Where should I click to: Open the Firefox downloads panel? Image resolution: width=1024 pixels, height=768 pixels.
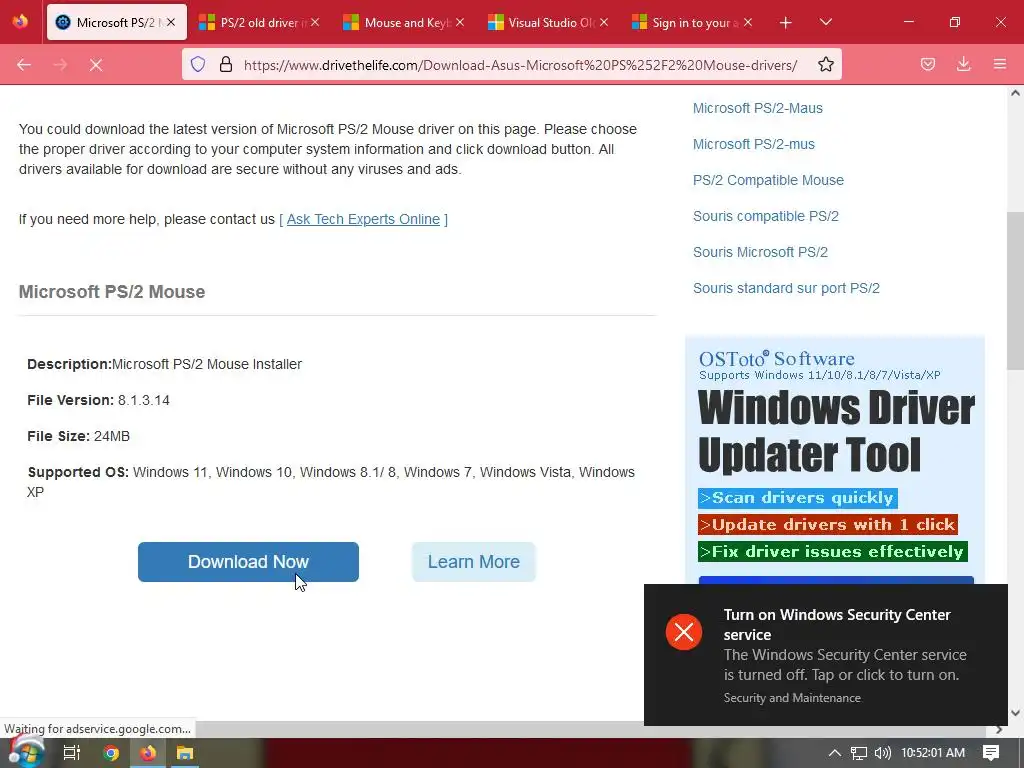(x=963, y=64)
